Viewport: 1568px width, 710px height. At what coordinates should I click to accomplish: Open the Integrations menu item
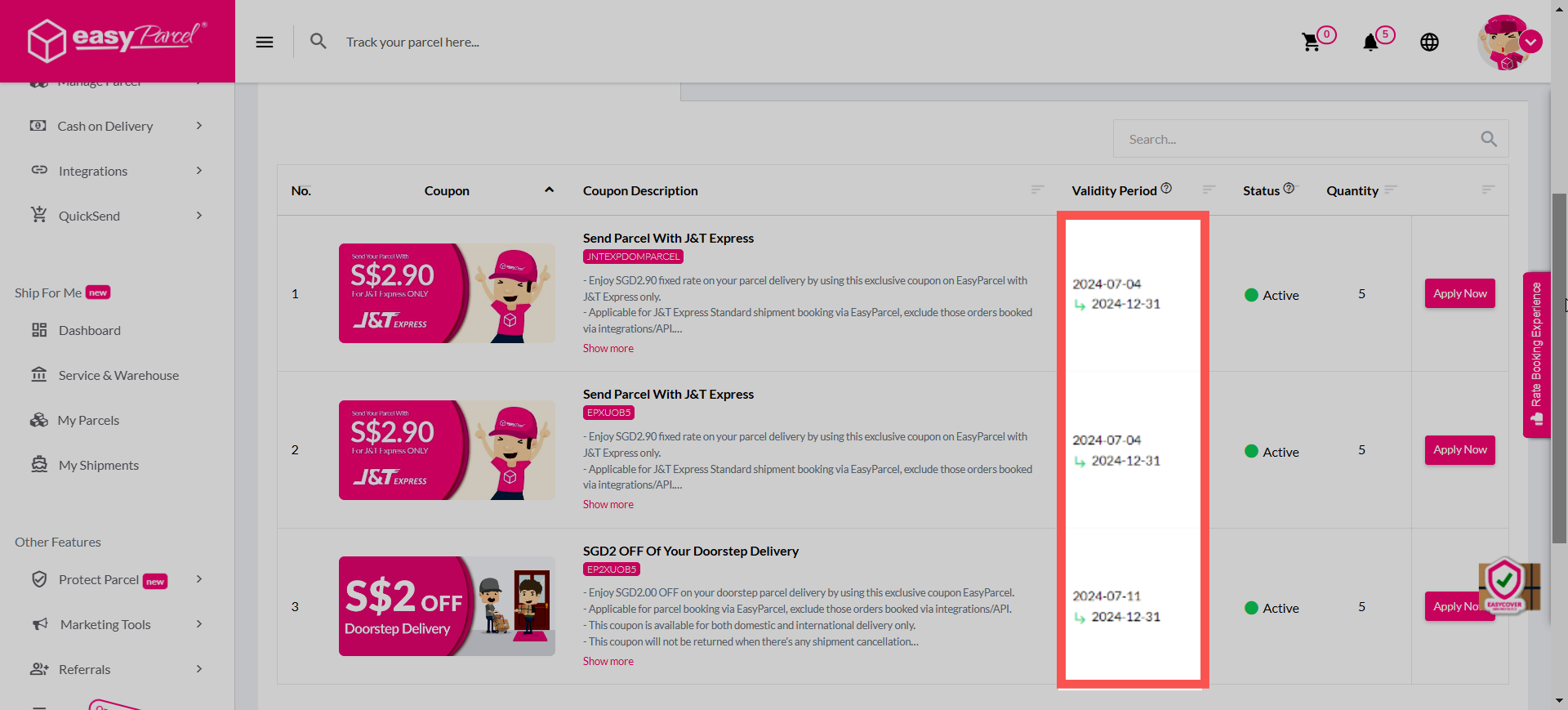[93, 171]
